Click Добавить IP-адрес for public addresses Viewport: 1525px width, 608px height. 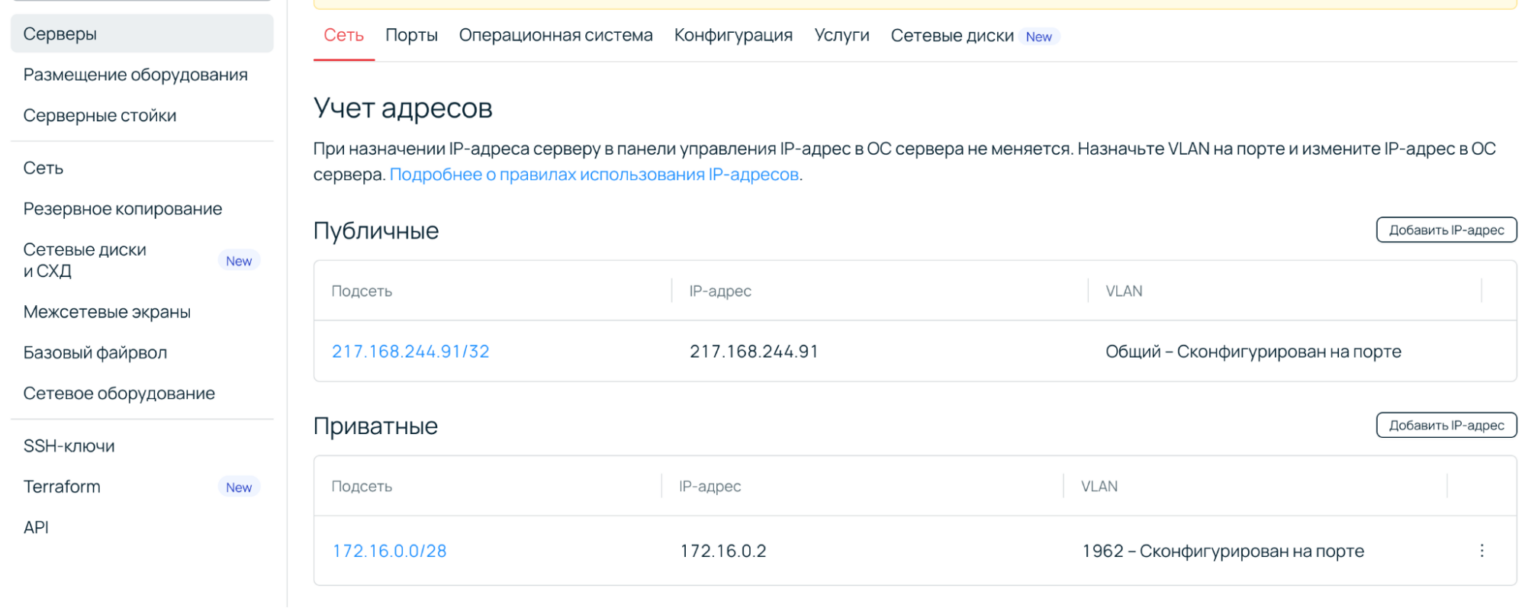(1446, 229)
